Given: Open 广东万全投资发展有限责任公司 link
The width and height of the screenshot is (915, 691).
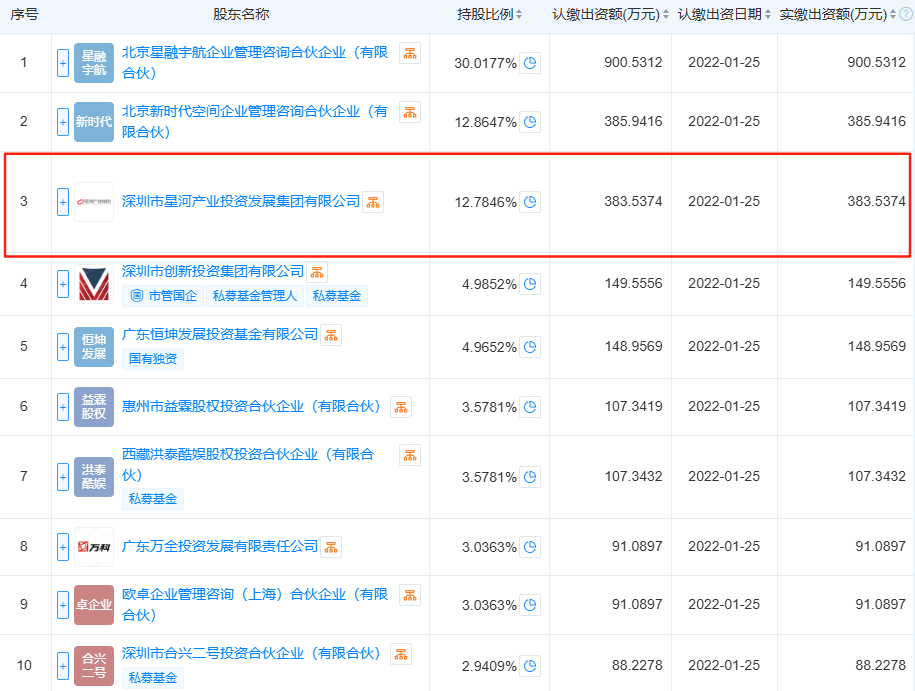Looking at the screenshot, I should pos(219,547).
